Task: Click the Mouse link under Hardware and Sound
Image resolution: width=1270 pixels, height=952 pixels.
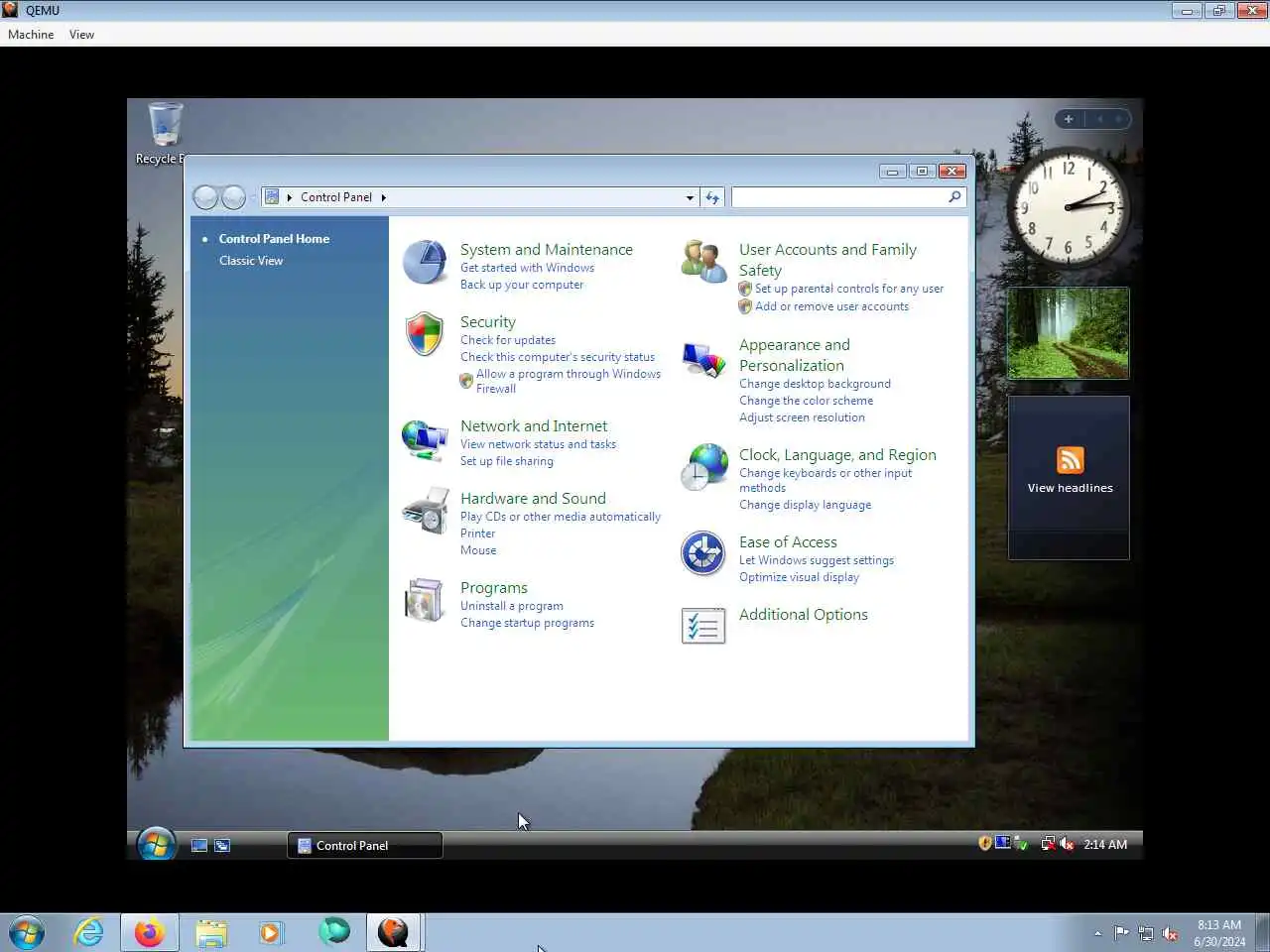Action: 478,550
